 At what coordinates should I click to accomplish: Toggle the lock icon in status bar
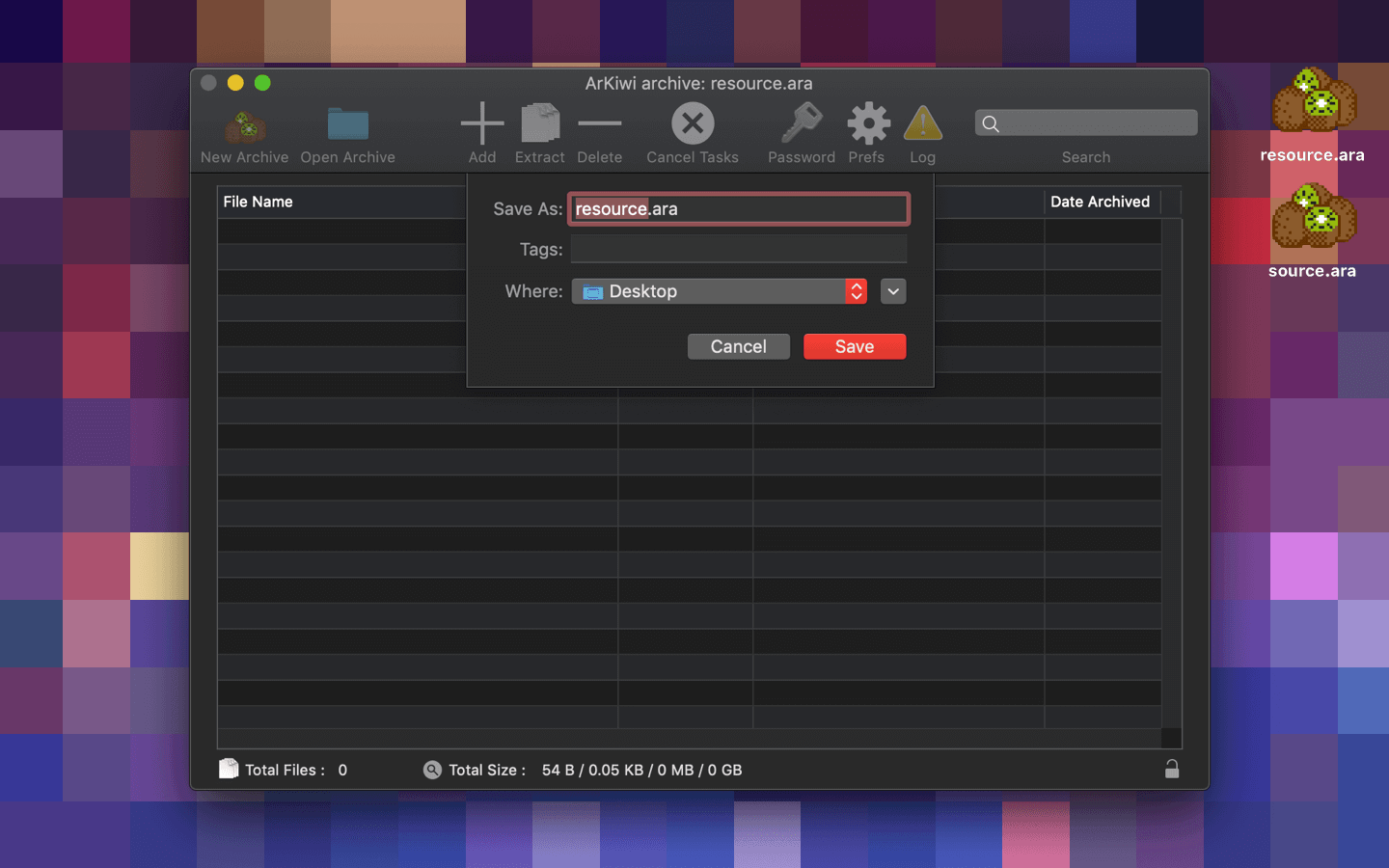1171,769
